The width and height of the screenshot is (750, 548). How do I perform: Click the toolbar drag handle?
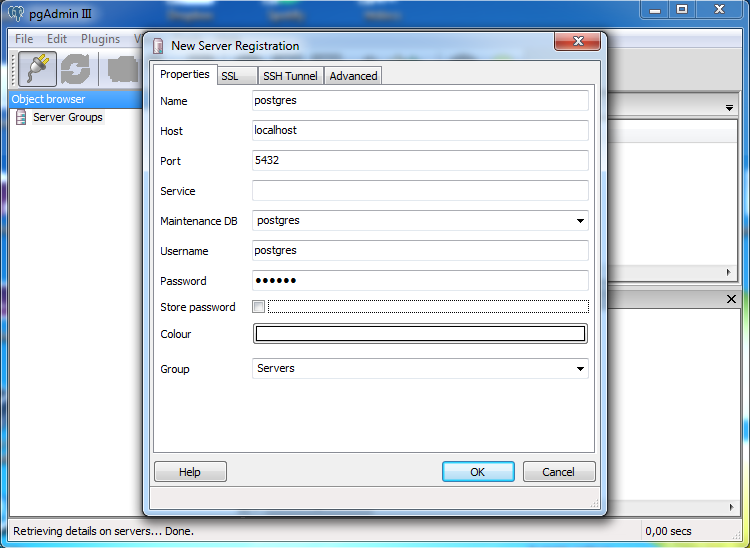(13, 69)
